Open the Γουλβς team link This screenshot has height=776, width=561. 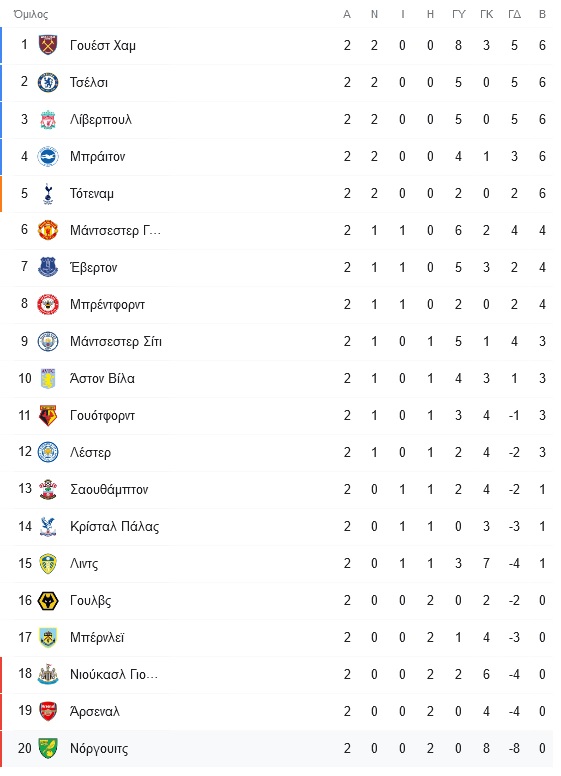(91, 600)
